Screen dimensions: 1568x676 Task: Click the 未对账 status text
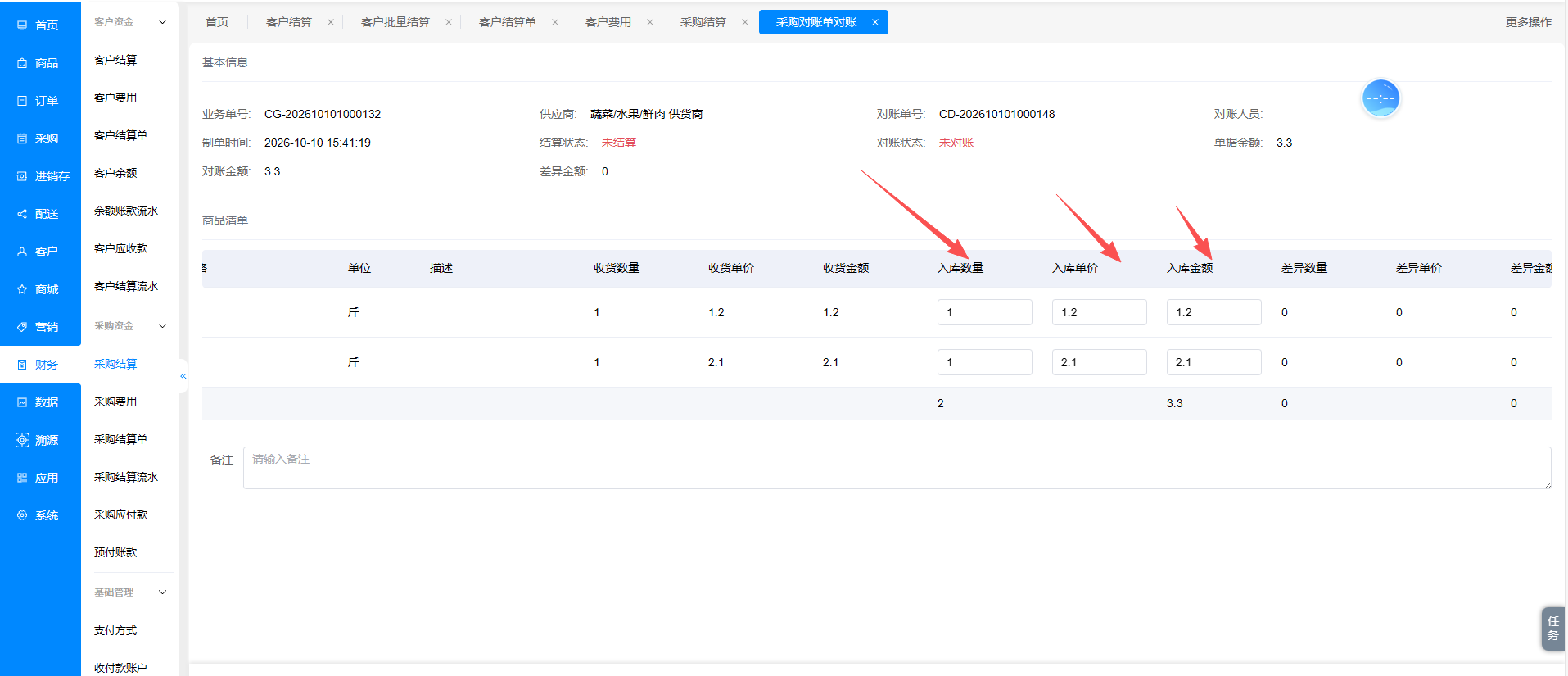(x=956, y=143)
